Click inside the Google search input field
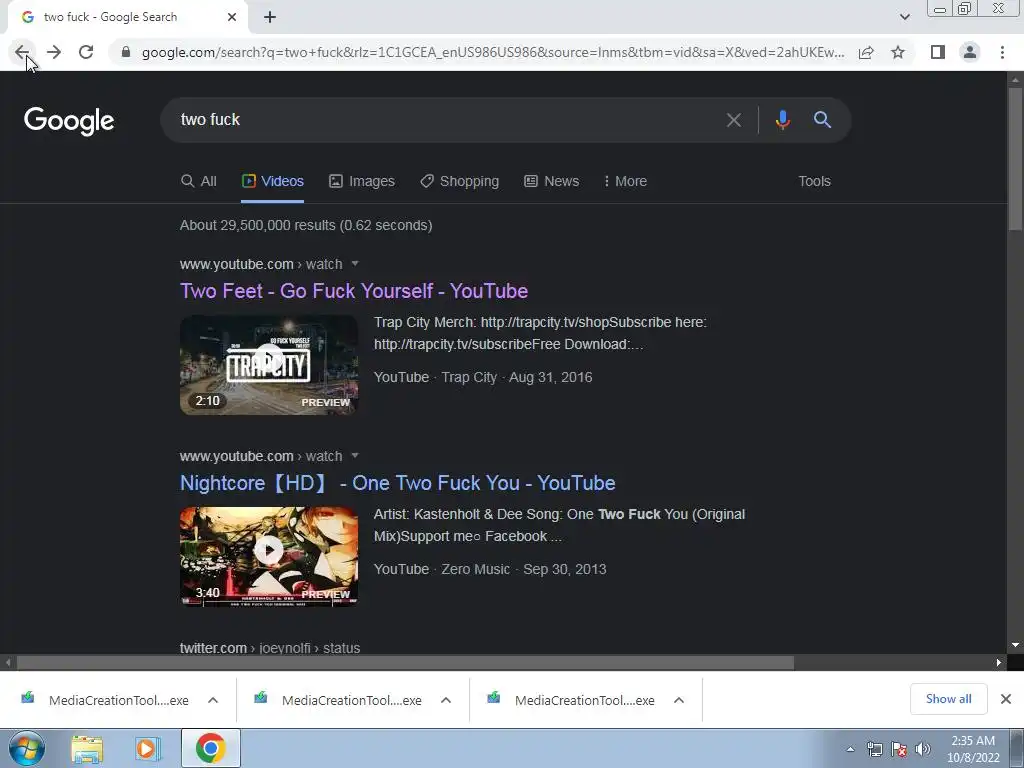This screenshot has height=768, width=1024. tap(444, 120)
